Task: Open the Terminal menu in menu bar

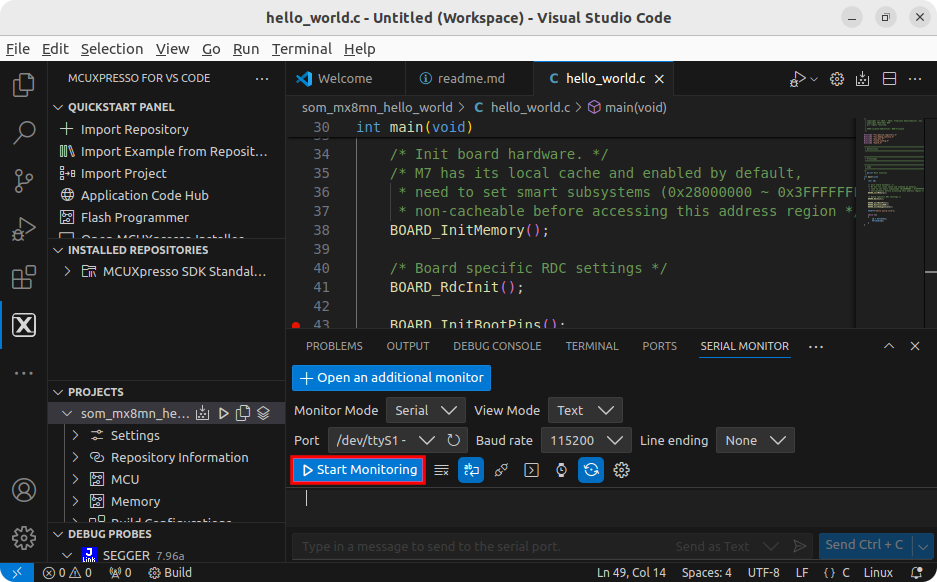Action: tap(301, 49)
